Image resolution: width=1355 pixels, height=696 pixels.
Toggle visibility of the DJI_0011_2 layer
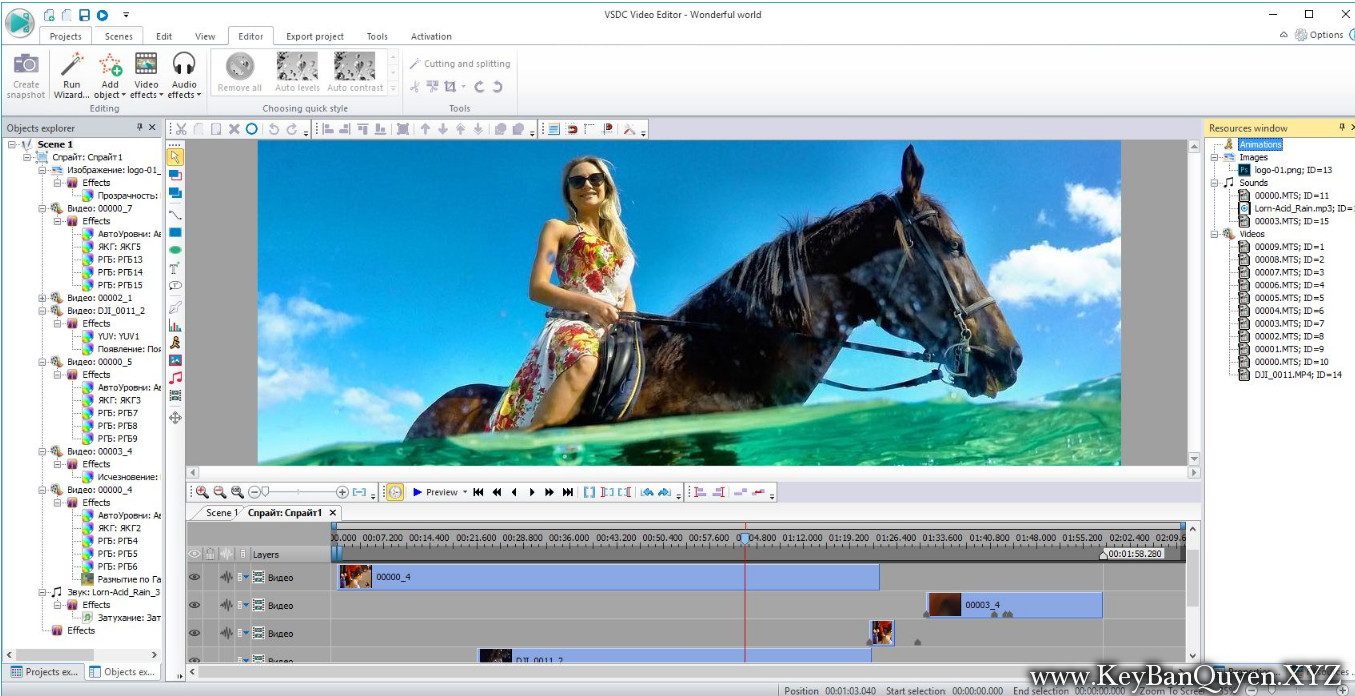point(194,659)
